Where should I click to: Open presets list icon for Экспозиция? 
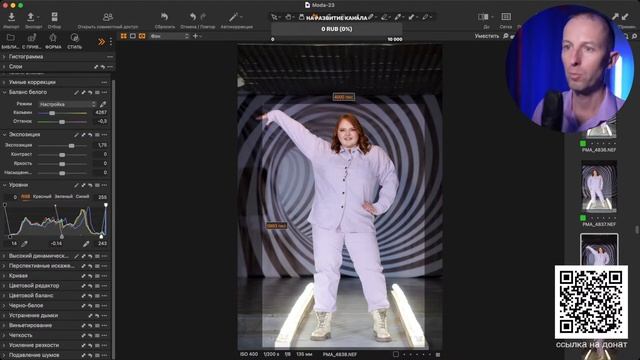pyautogui.click(x=97, y=135)
